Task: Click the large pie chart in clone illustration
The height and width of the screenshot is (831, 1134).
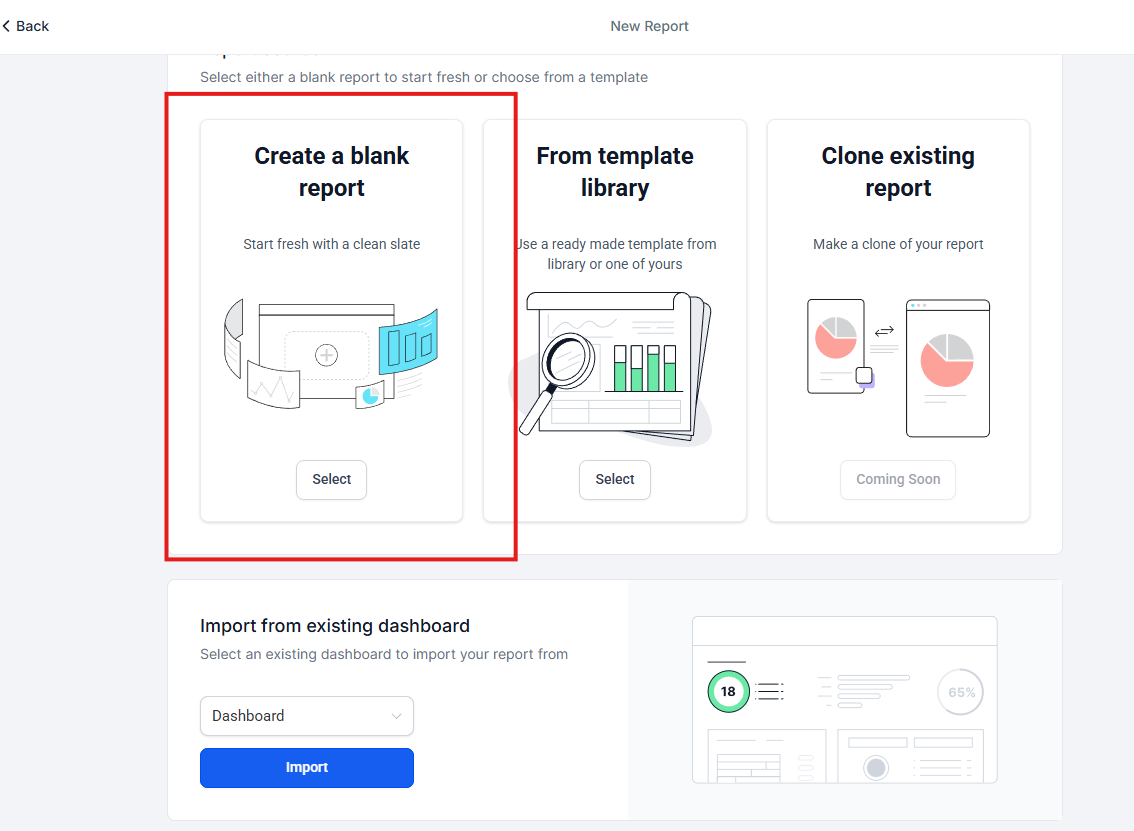Action: pyautogui.click(x=946, y=360)
